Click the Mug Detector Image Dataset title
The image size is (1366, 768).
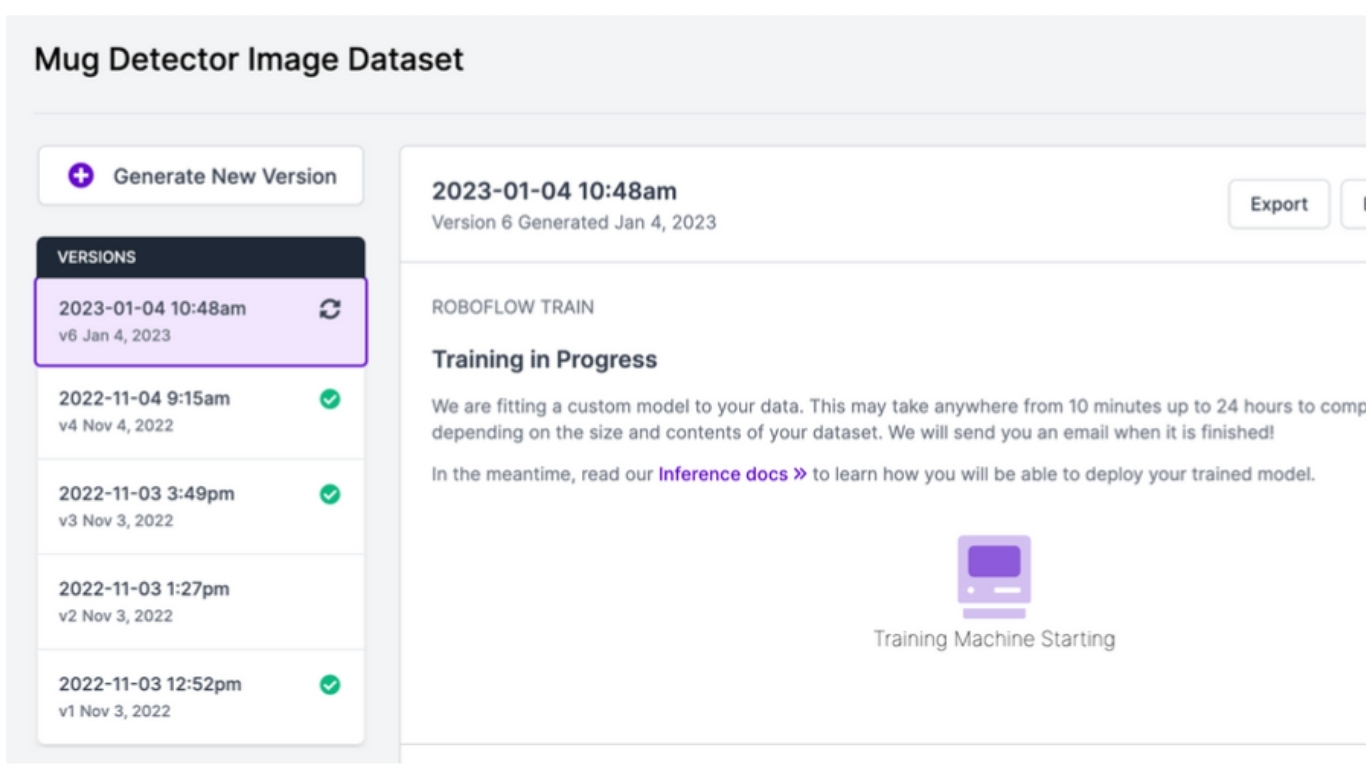pyautogui.click(x=249, y=59)
